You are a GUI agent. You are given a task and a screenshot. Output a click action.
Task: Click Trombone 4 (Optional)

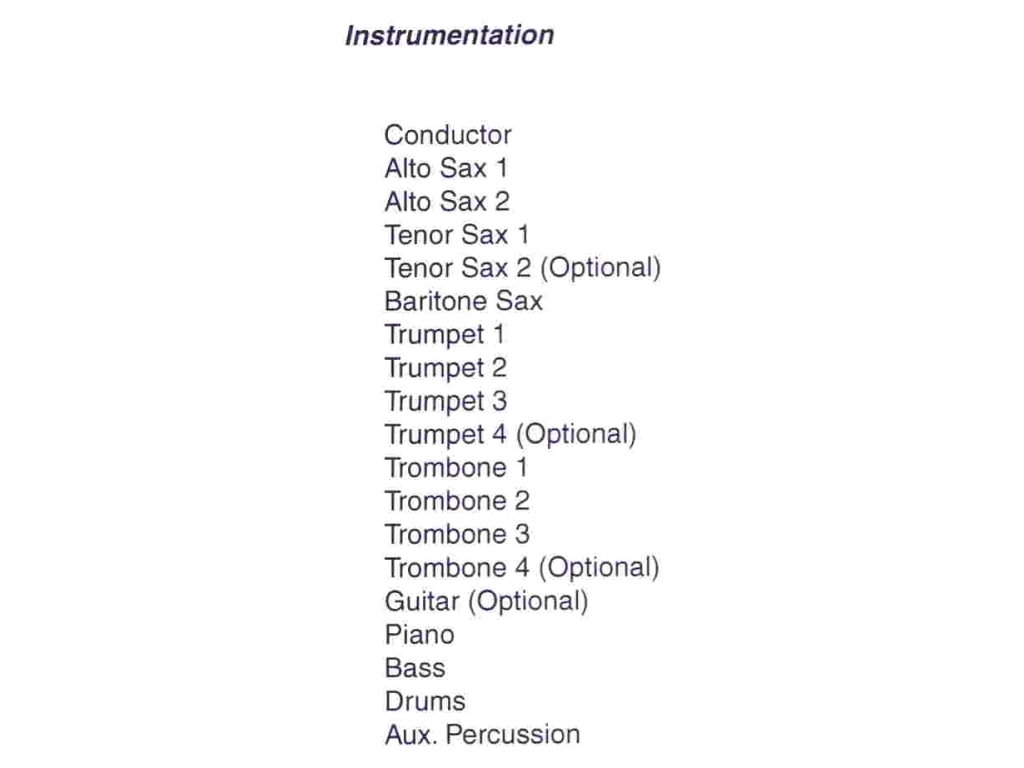[x=522, y=568]
